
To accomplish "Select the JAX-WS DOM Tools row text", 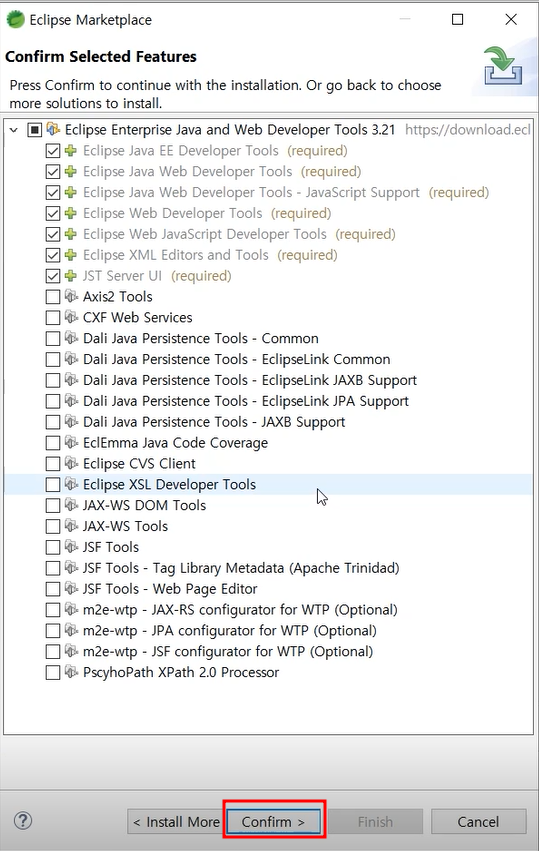I will point(144,505).
